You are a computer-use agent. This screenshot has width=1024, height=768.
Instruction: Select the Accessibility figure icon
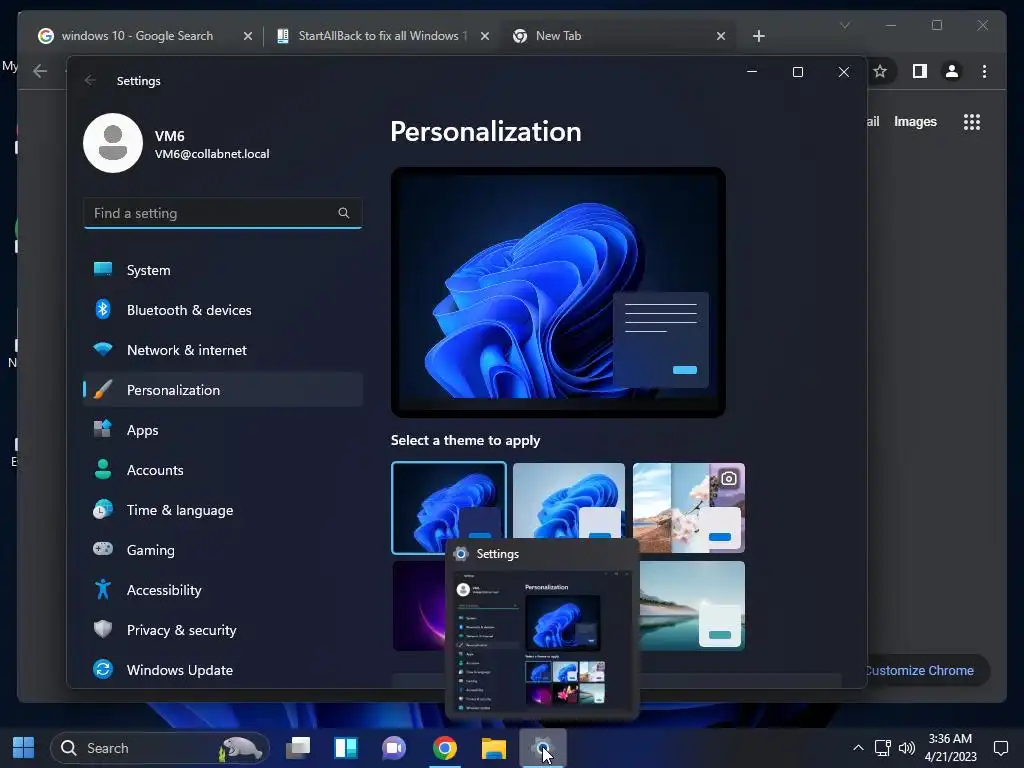point(103,589)
